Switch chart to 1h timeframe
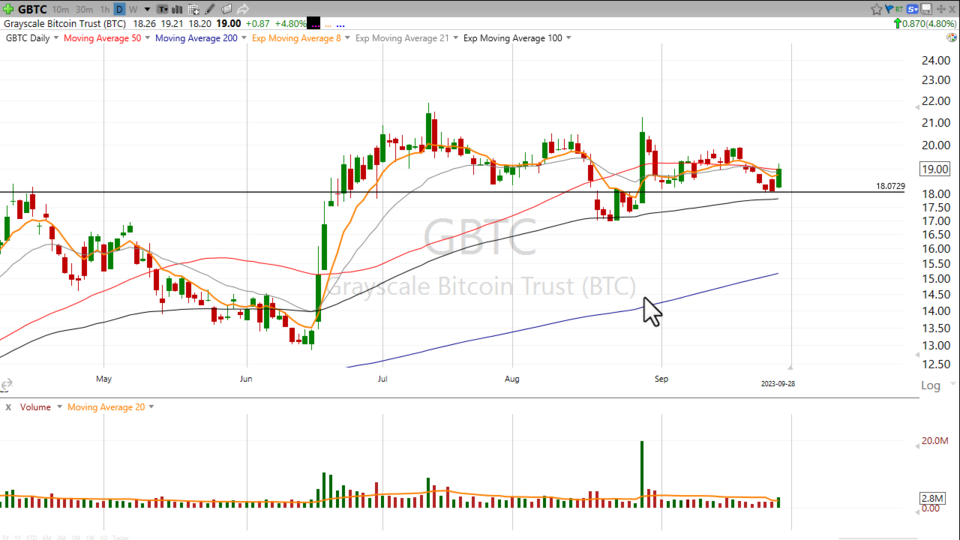This screenshot has height=540, width=960. coord(105,9)
